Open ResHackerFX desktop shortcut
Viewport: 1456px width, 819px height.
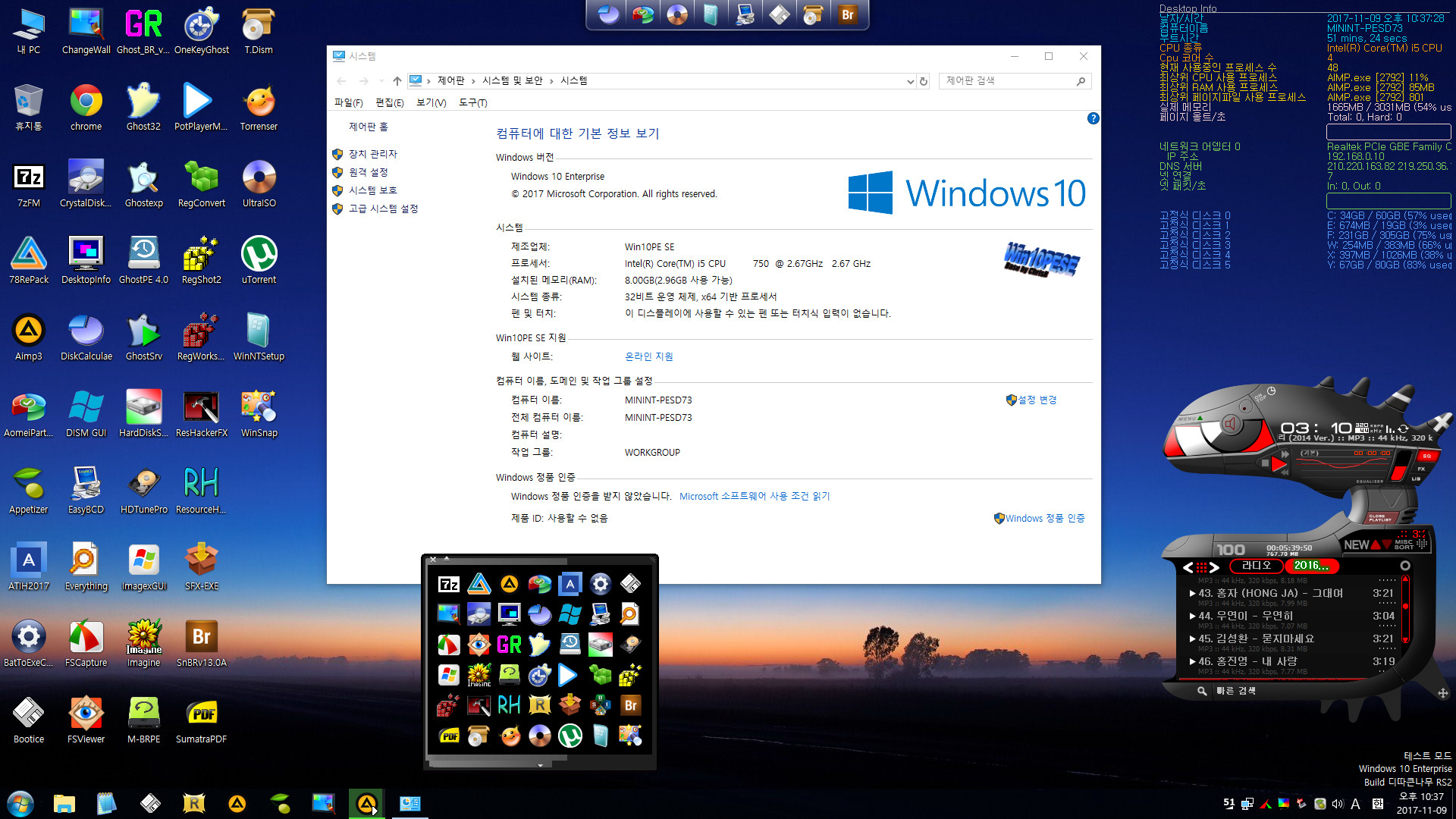click(x=201, y=414)
